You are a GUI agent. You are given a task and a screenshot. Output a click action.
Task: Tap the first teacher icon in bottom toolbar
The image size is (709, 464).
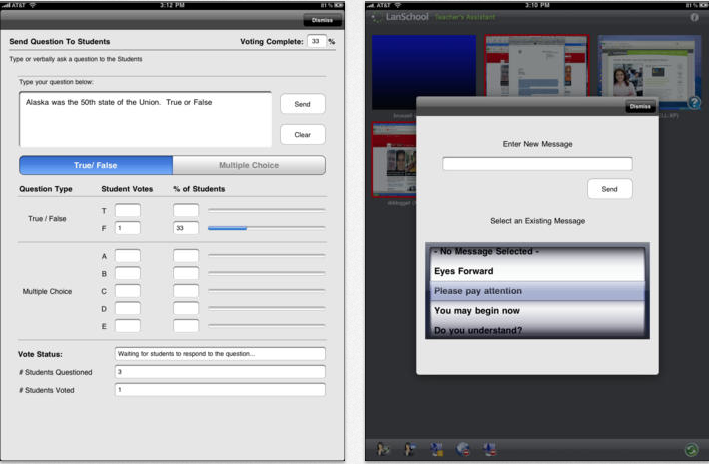383,449
